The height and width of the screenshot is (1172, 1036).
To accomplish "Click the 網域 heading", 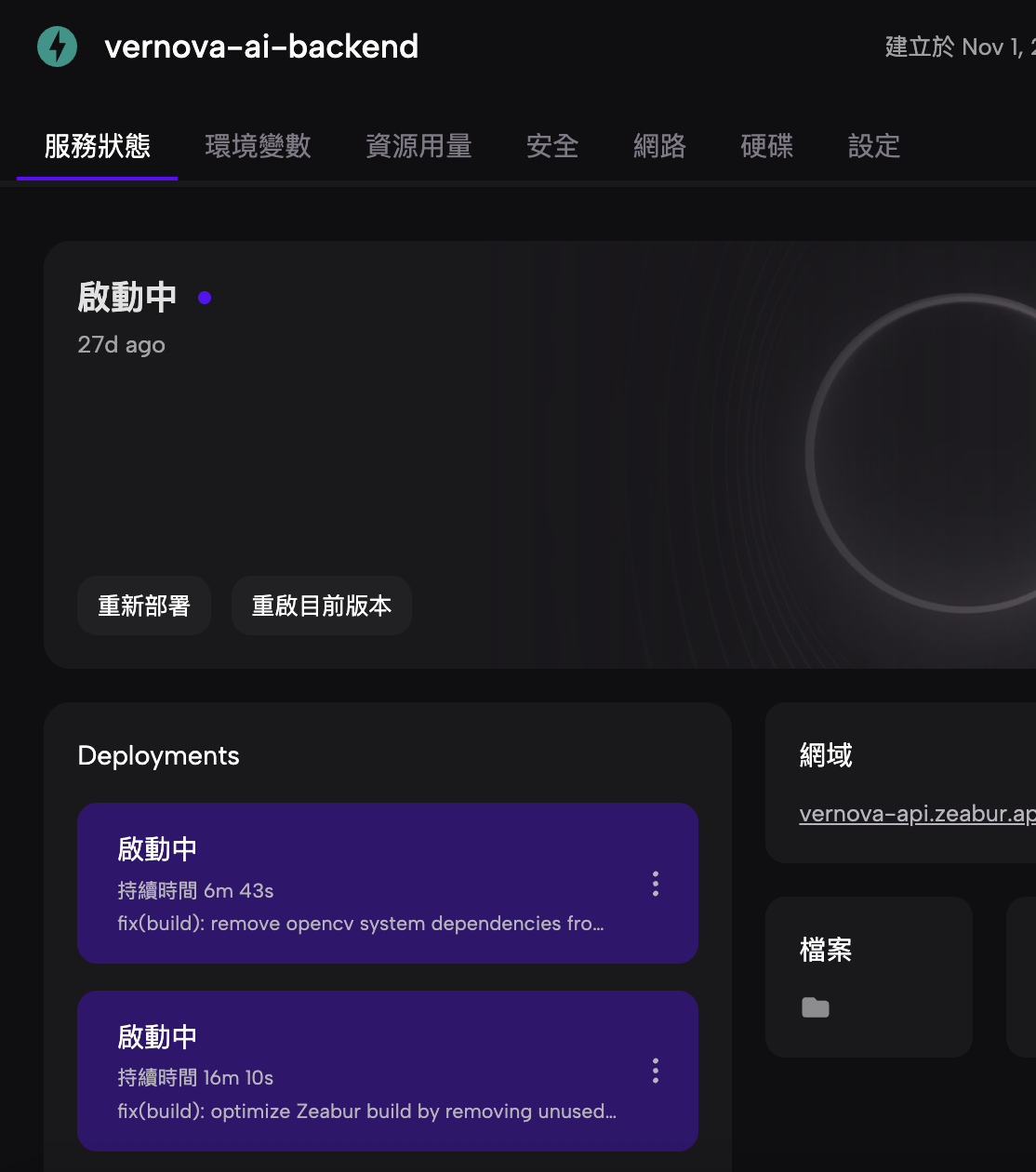I will pos(826,755).
